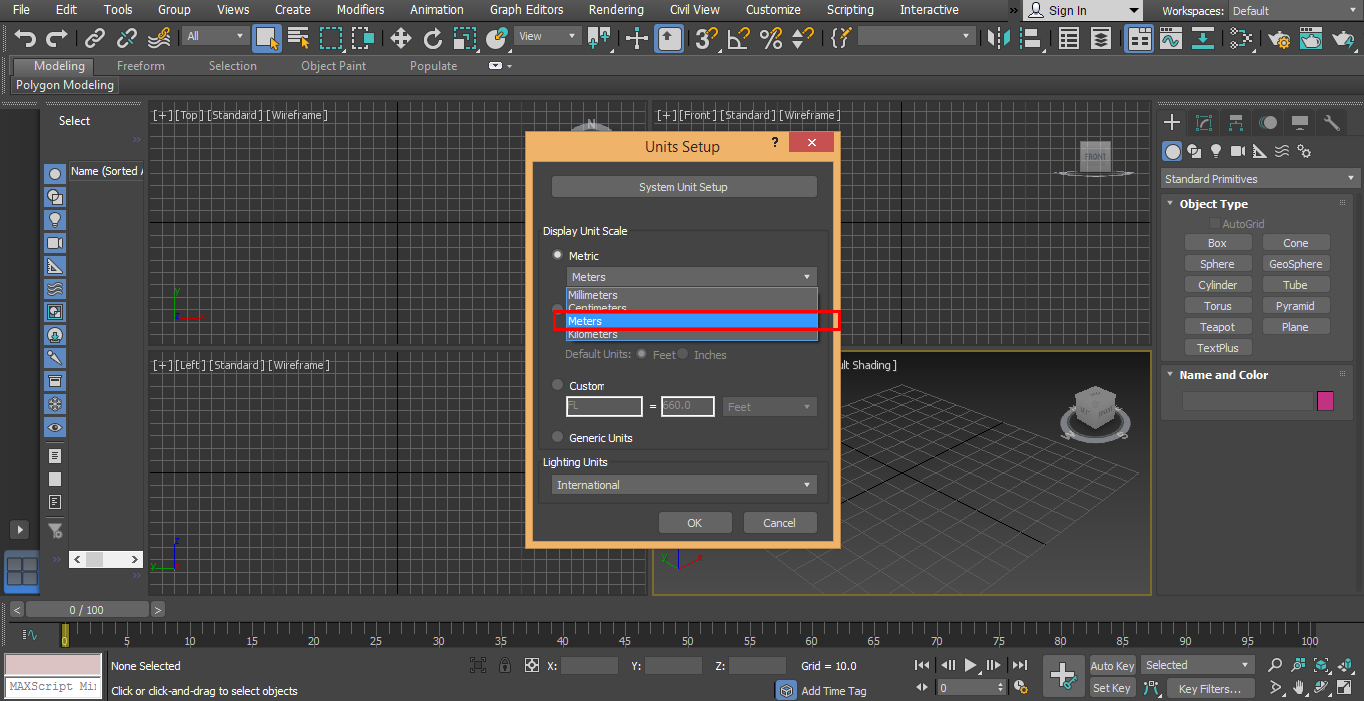Choose the Lights category icon
The width and height of the screenshot is (1364, 701).
coord(1216,151)
